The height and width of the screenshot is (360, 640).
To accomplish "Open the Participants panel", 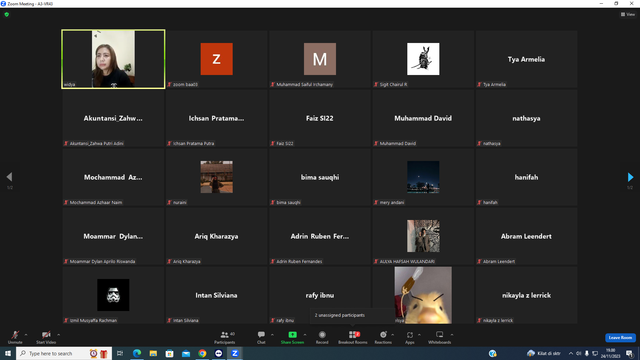I will point(224,337).
